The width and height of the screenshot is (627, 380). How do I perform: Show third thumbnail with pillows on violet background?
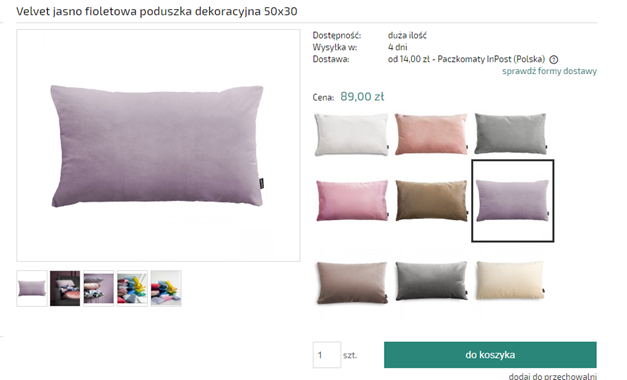pos(99,288)
